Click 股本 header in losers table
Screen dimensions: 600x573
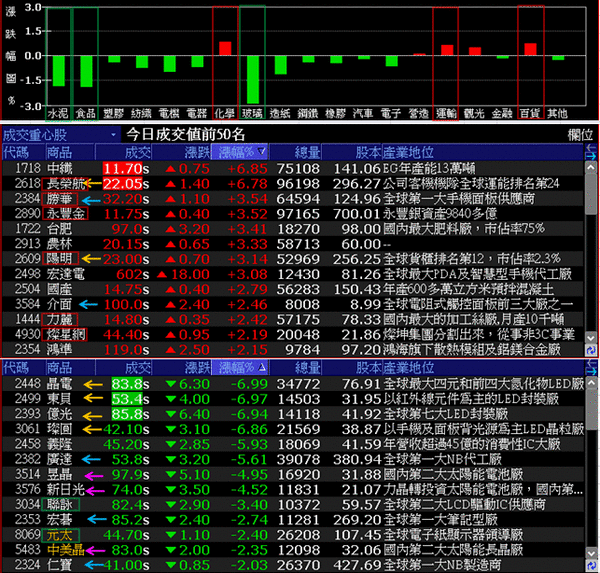[x=352, y=368]
